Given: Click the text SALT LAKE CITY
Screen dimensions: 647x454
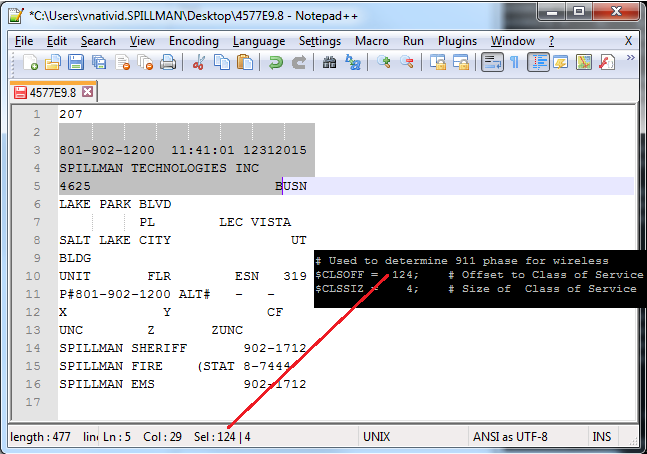Looking at the screenshot, I should 115,240.
